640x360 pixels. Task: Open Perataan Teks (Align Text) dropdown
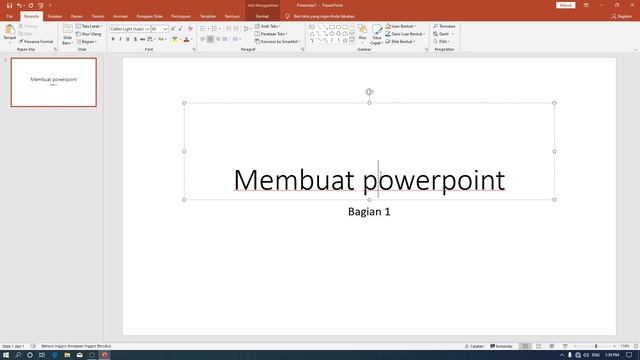click(271, 34)
